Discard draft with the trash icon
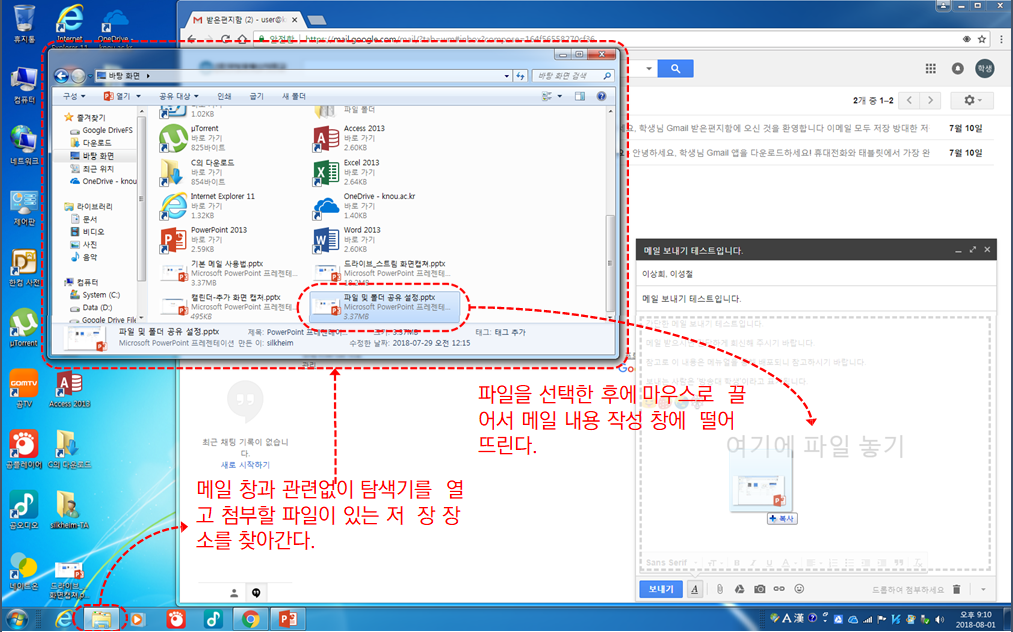This screenshot has height=632, width=1013. pyautogui.click(x=957, y=589)
